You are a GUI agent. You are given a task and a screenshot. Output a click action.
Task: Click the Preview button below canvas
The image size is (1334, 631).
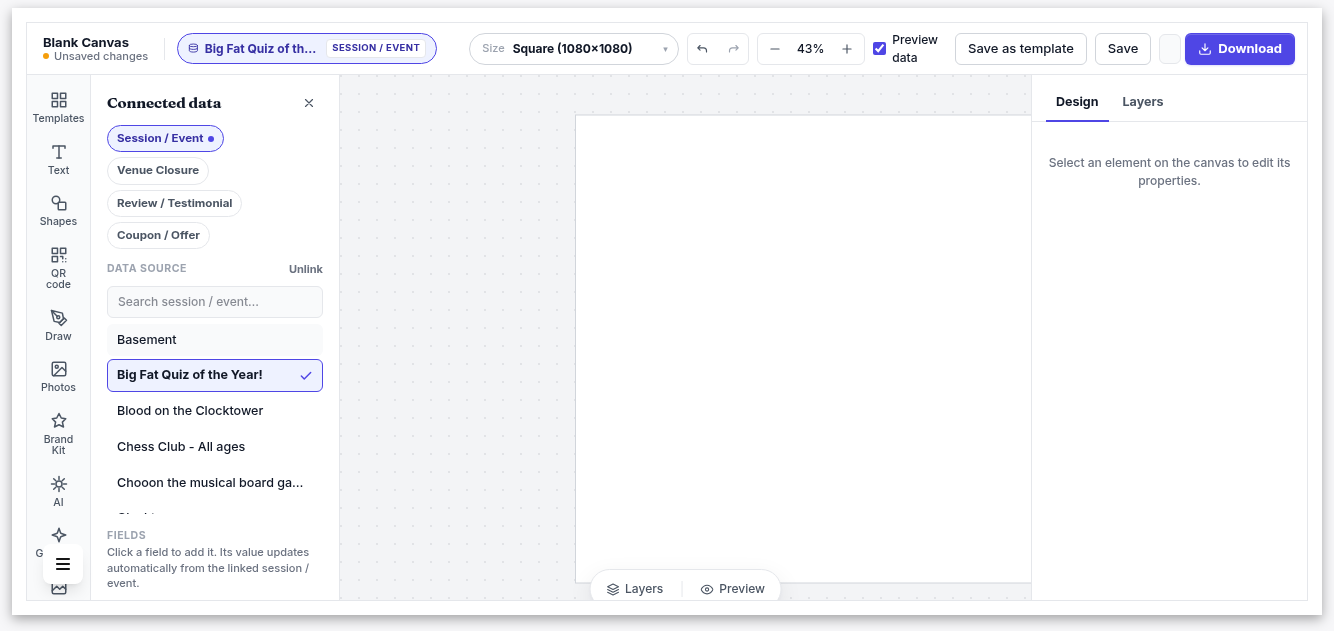click(x=733, y=589)
